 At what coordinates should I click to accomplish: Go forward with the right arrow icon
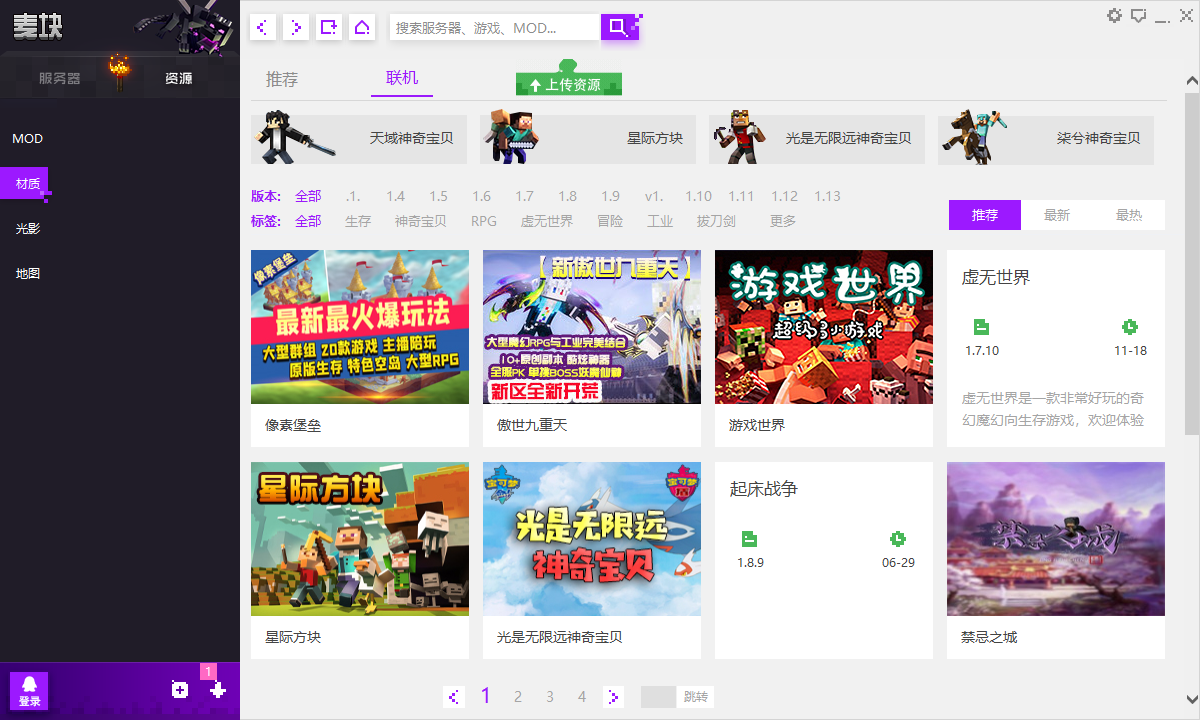point(296,27)
